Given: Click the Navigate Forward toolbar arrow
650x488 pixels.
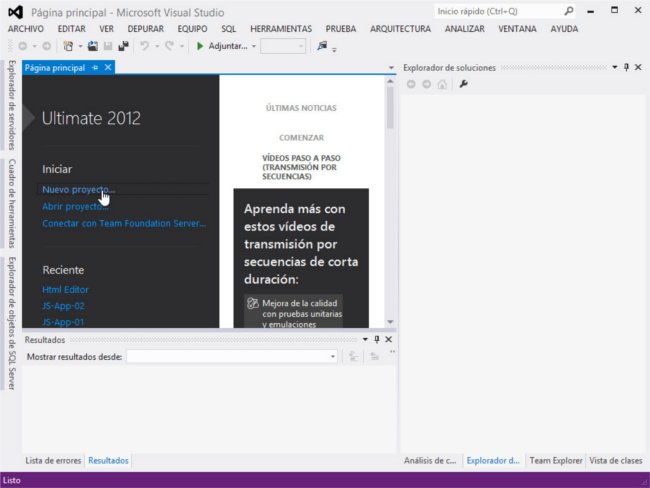Looking at the screenshot, I should tap(47, 46).
